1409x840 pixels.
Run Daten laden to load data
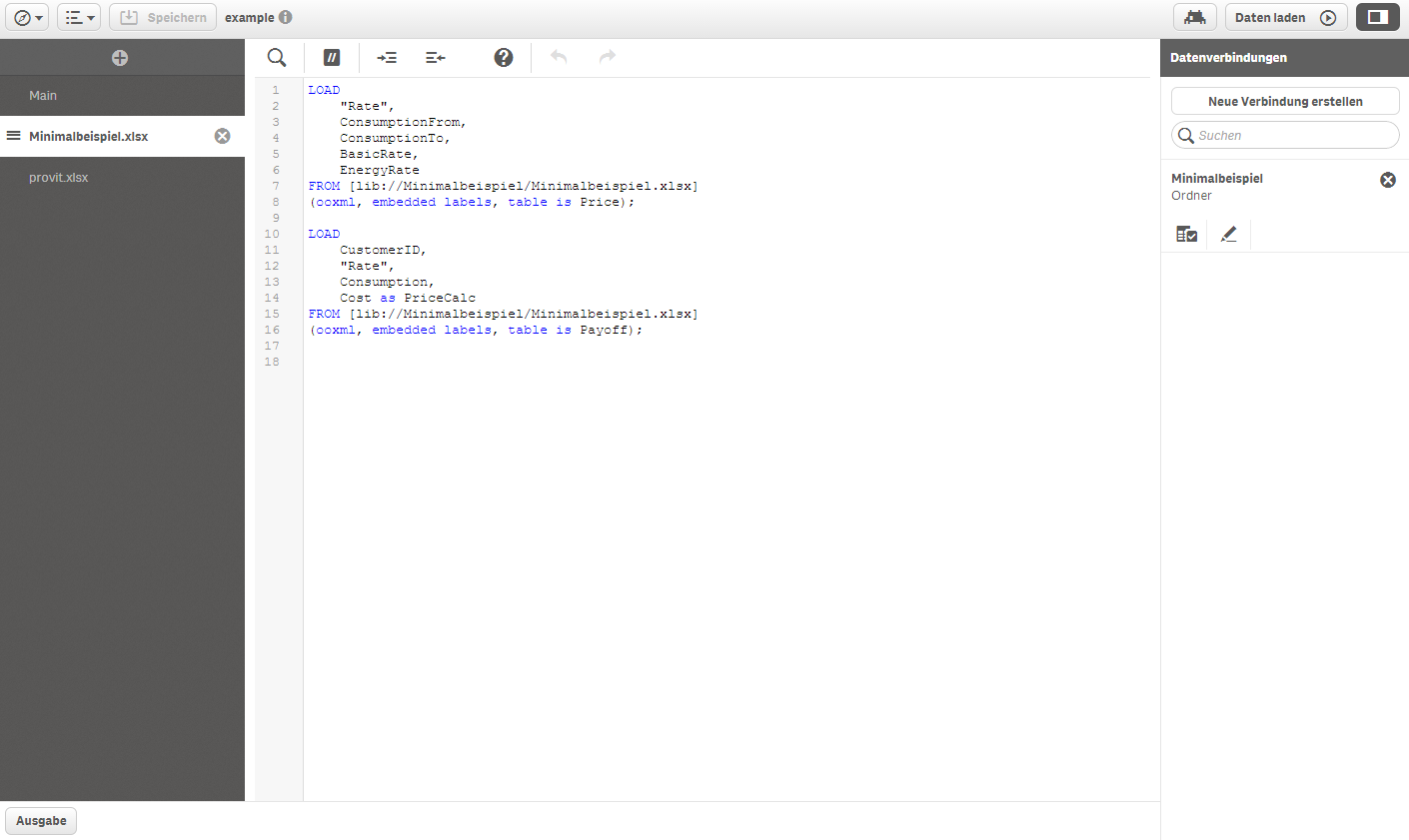coord(1286,17)
